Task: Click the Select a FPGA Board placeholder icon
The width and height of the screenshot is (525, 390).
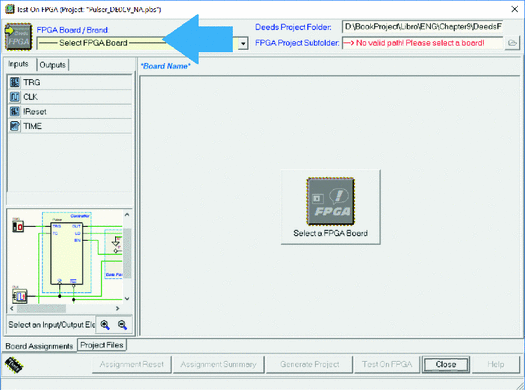Action: [x=330, y=202]
